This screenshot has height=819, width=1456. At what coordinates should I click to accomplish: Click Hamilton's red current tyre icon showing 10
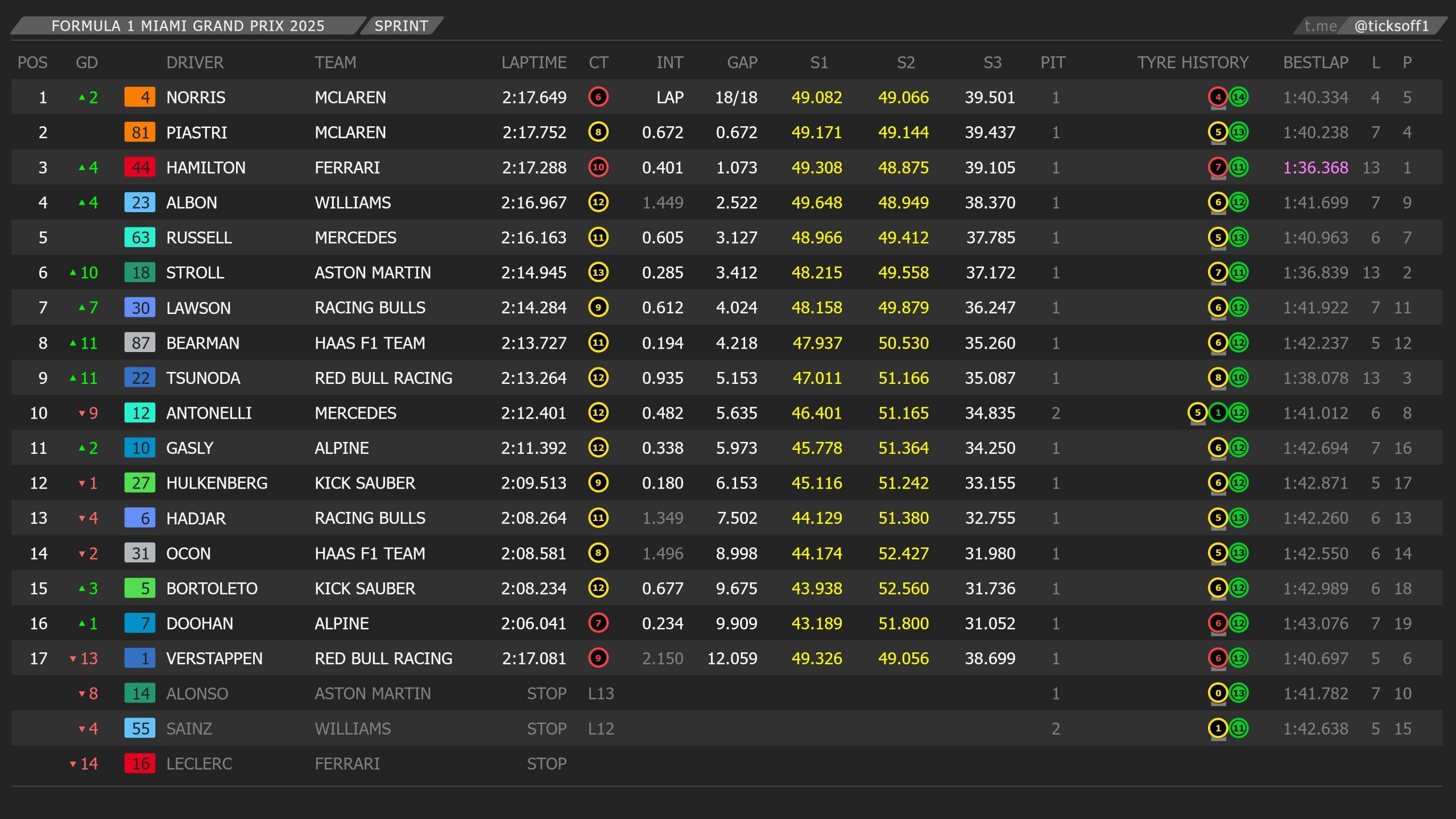[598, 167]
